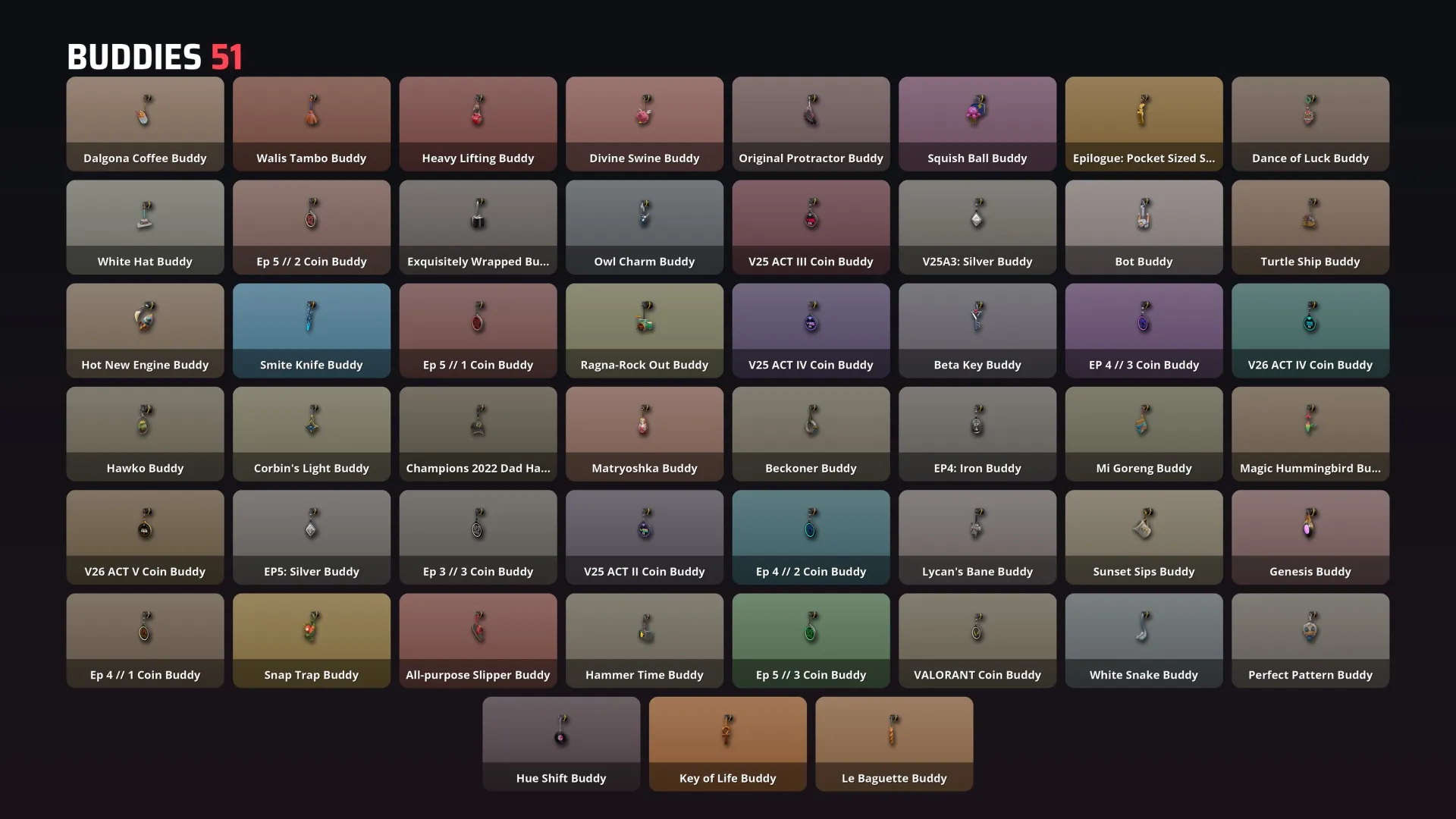
Task: Pick the Divine Swine Buddy pig icon
Action: pyautogui.click(x=645, y=111)
